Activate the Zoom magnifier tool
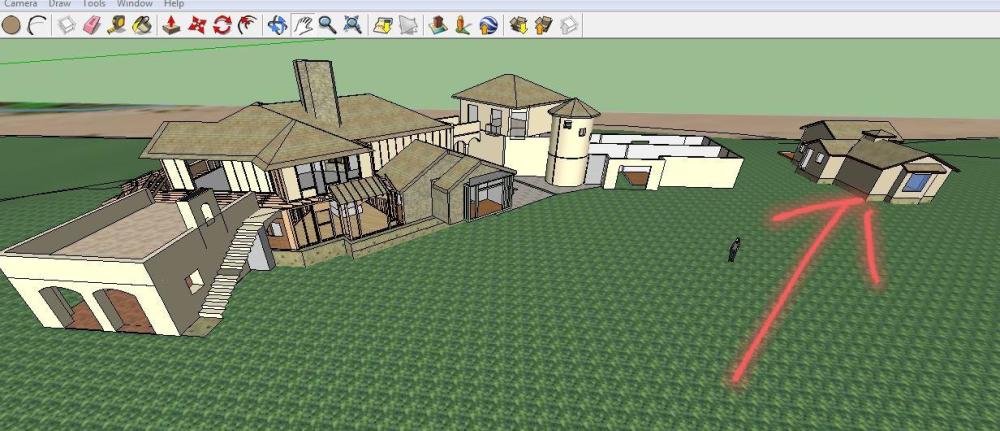Screen dimensions: 1000x431 (x=327, y=25)
